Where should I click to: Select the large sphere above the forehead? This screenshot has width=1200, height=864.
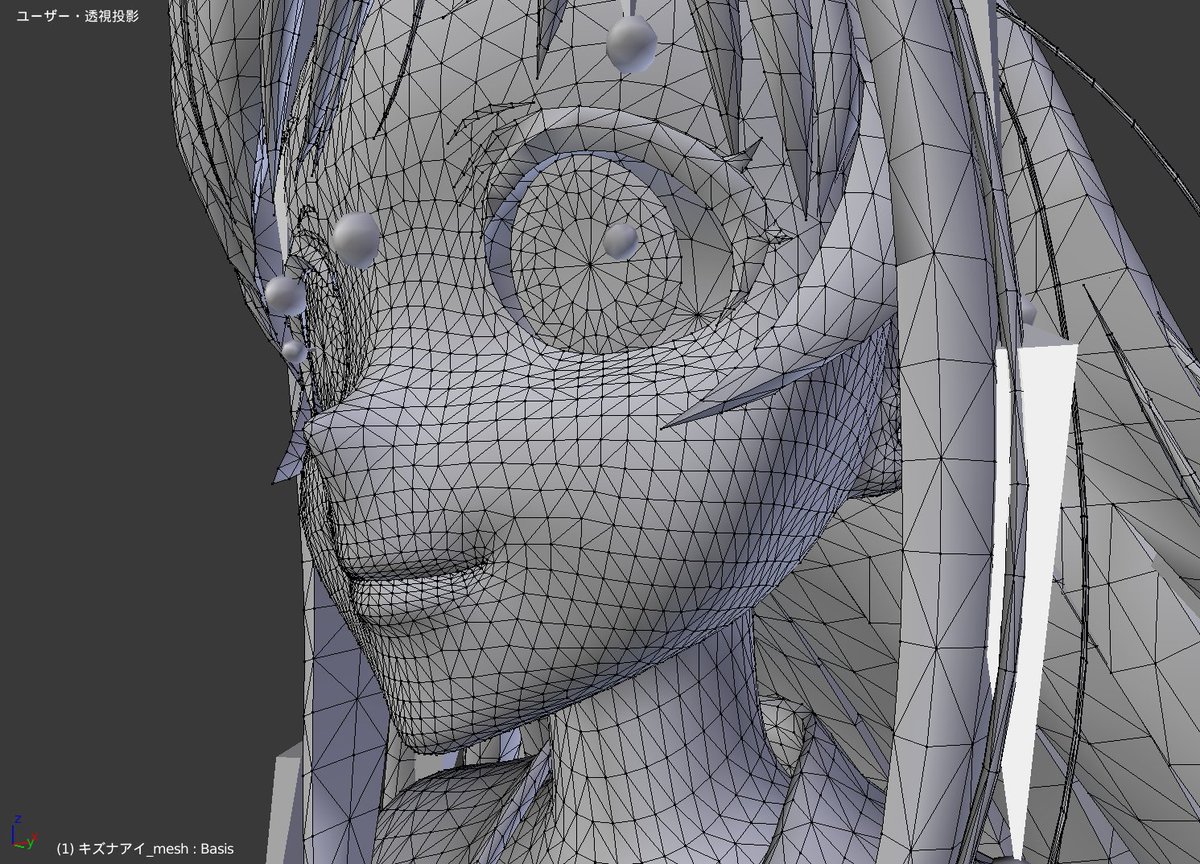(x=632, y=43)
